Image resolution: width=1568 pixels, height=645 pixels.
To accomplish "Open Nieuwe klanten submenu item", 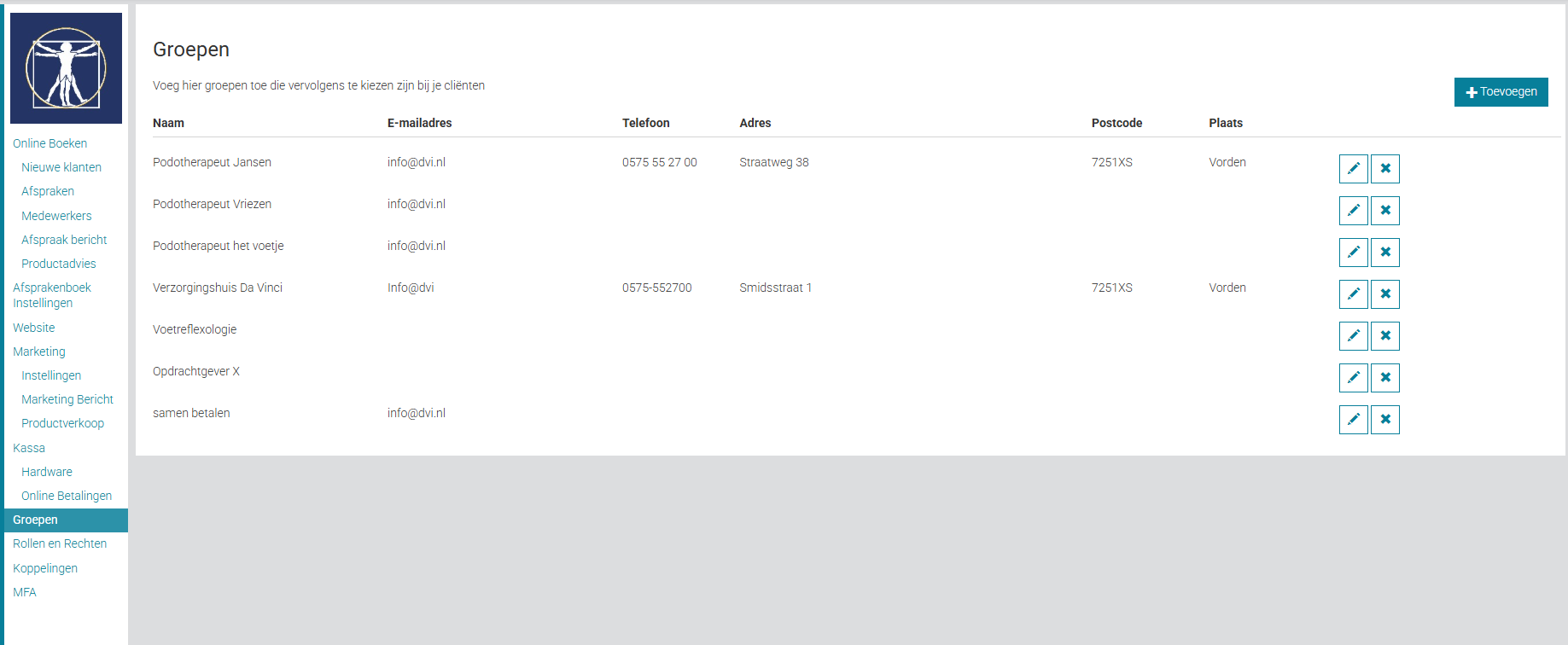I will point(61,167).
